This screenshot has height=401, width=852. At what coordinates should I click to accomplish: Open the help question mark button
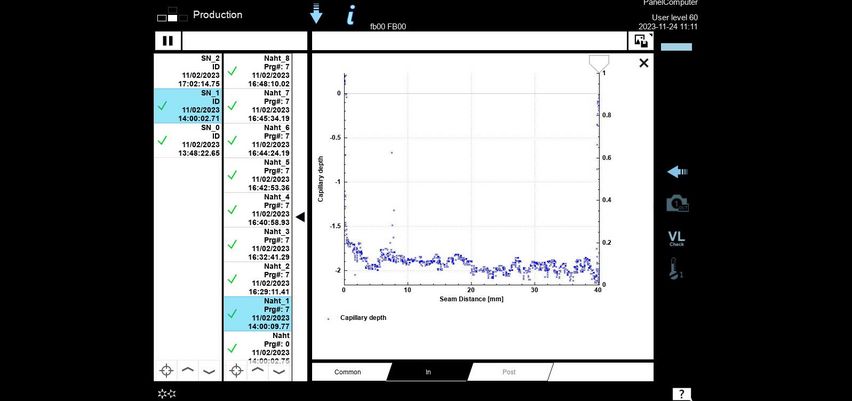click(x=678, y=394)
